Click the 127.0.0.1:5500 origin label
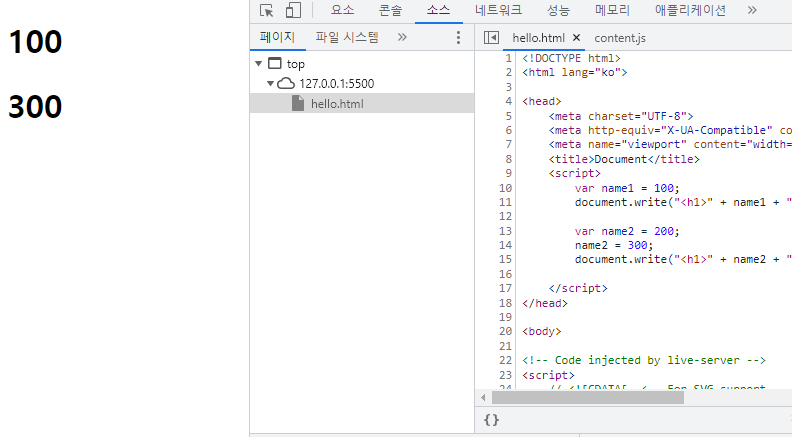The image size is (792, 437). [336, 83]
